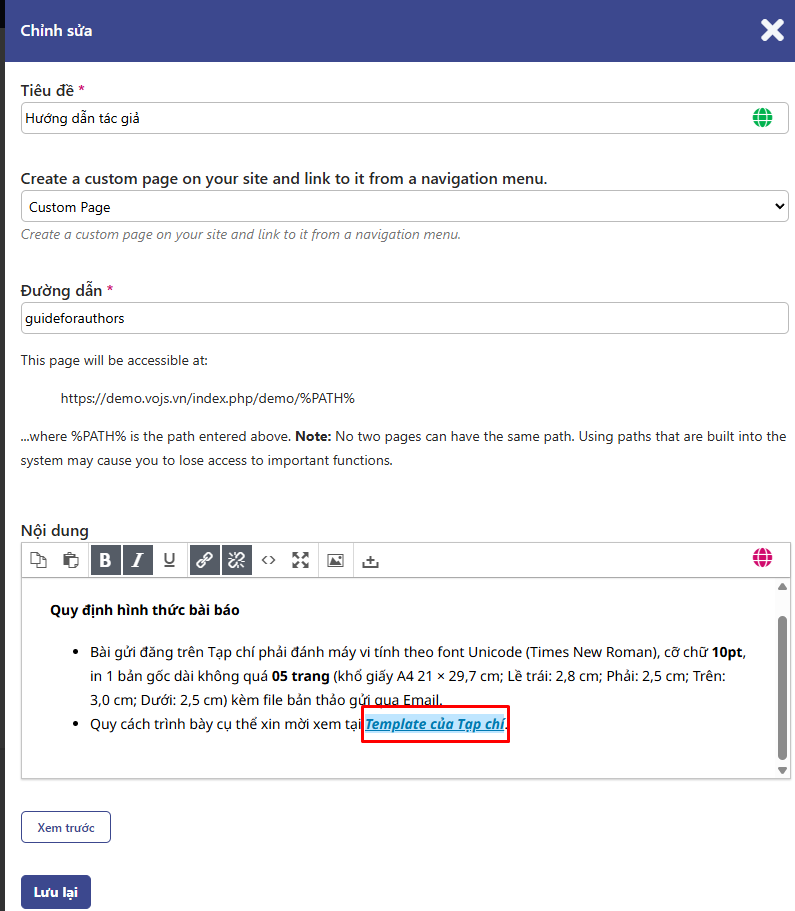Expand the Custom Page dropdown
795x911 pixels.
[404, 207]
